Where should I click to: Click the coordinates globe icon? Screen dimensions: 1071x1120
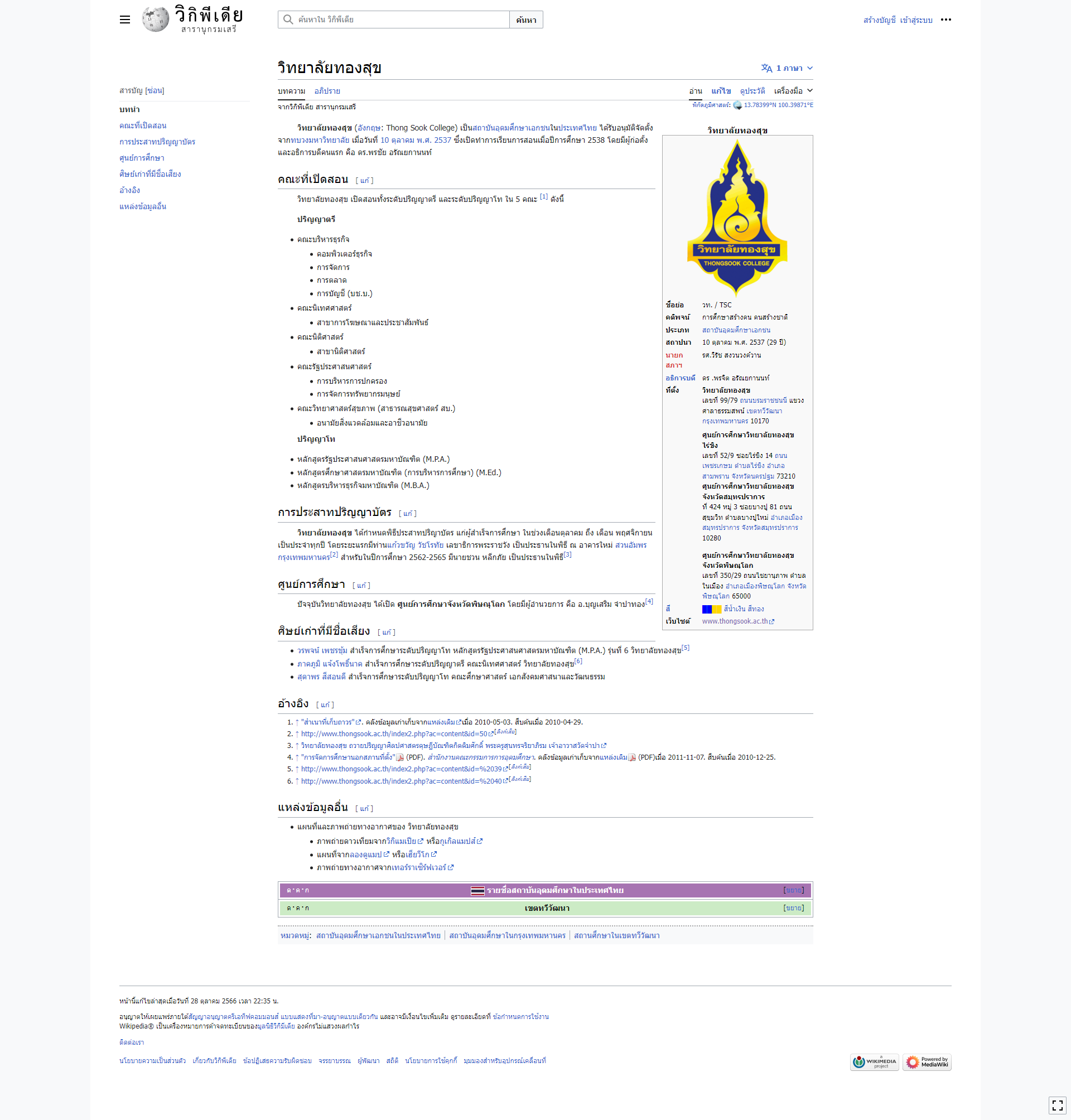coord(737,105)
